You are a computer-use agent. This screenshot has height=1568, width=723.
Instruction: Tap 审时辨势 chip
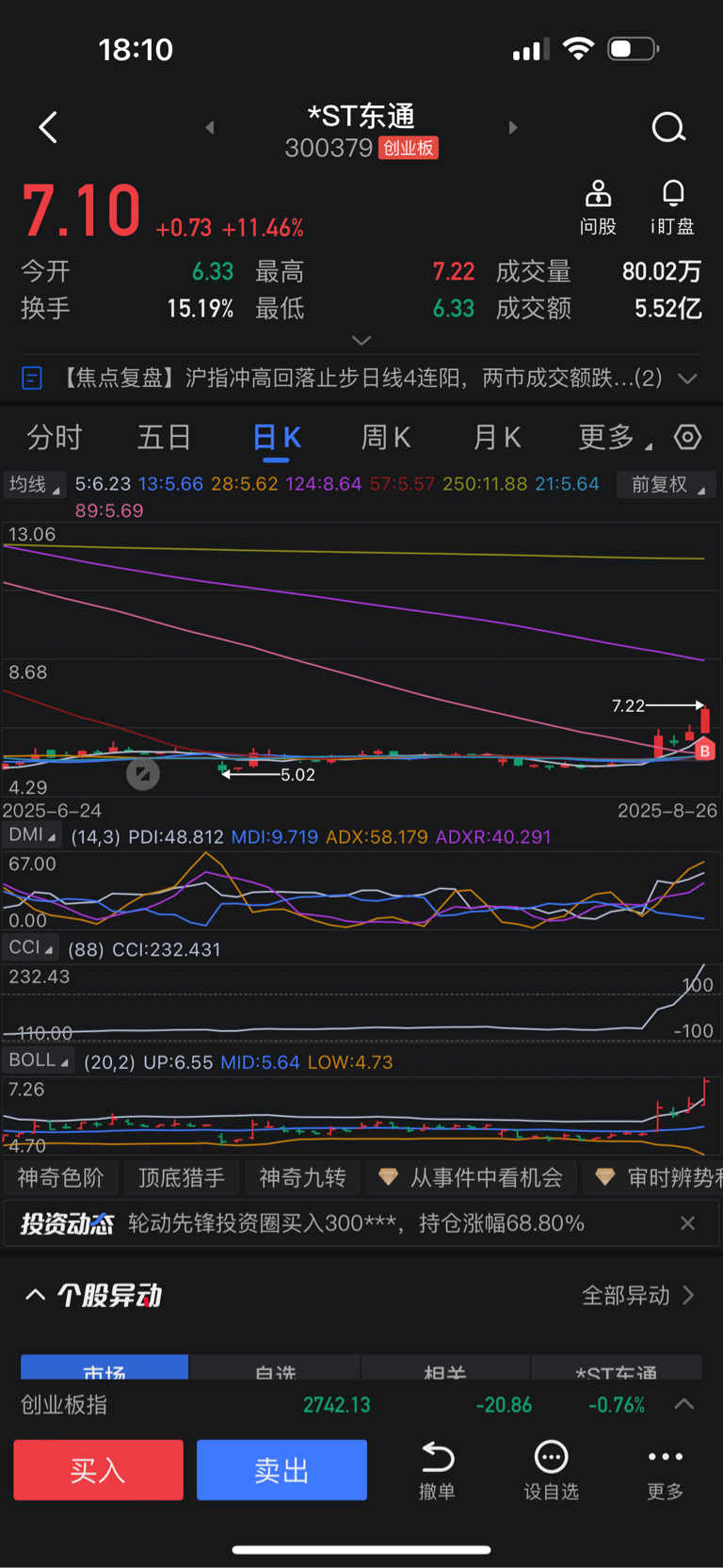652,1177
